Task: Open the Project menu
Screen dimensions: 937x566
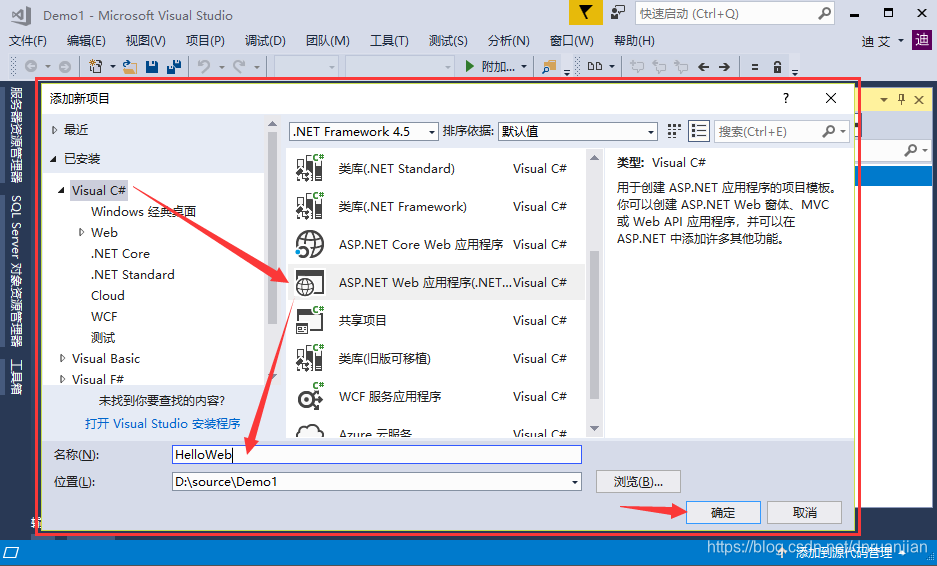Action: click(205, 41)
